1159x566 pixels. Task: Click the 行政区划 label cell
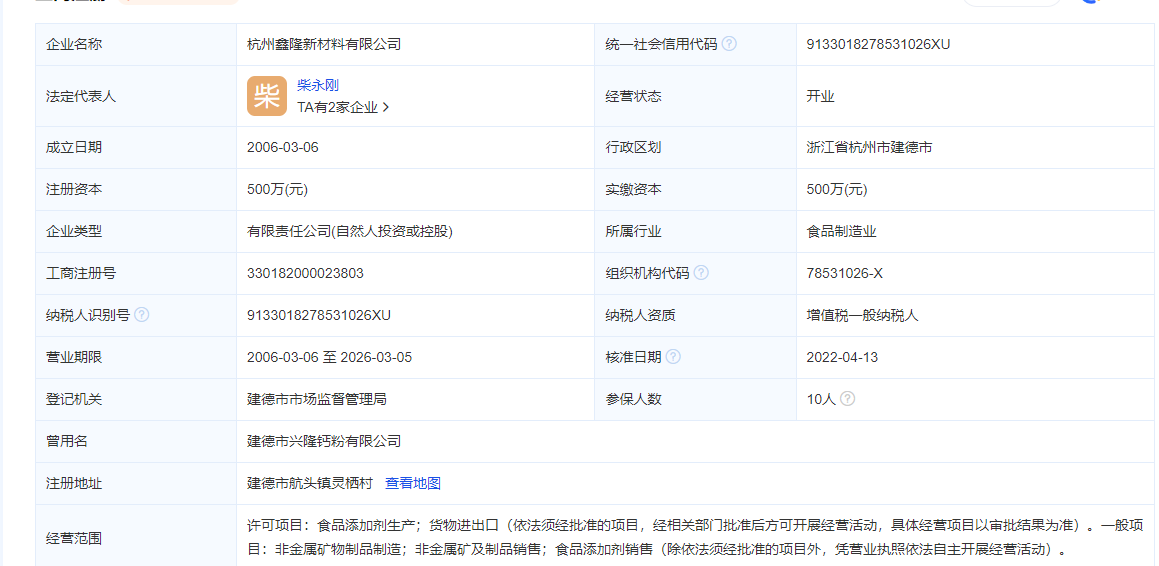(x=696, y=147)
